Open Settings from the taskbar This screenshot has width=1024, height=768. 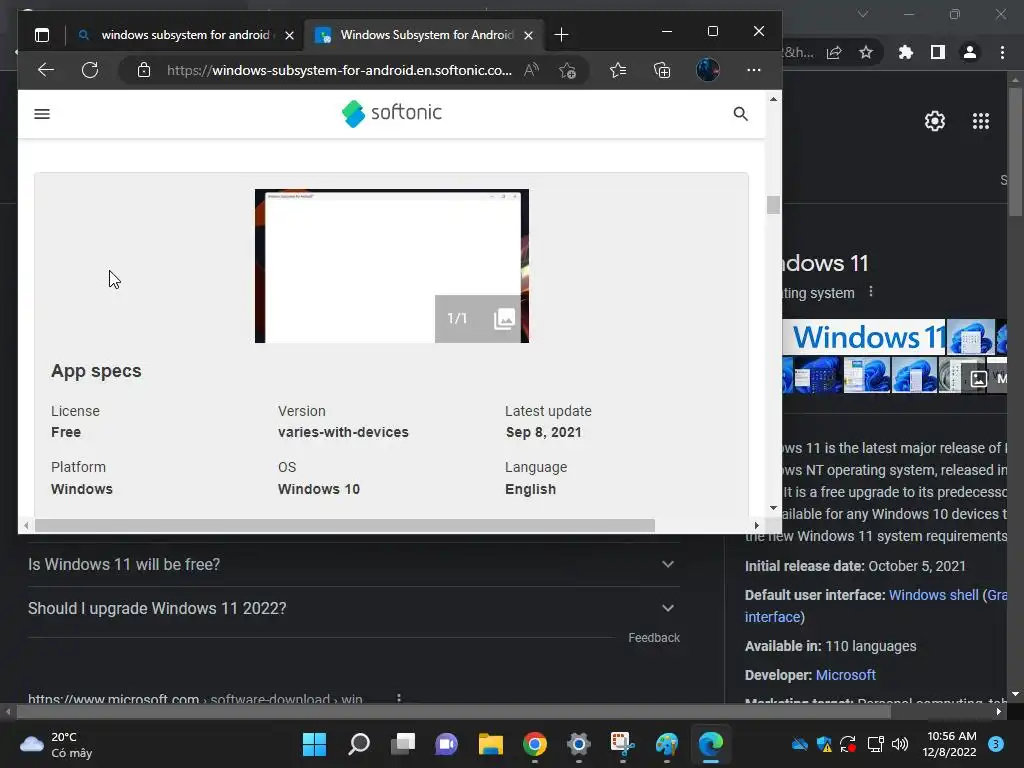tap(579, 744)
